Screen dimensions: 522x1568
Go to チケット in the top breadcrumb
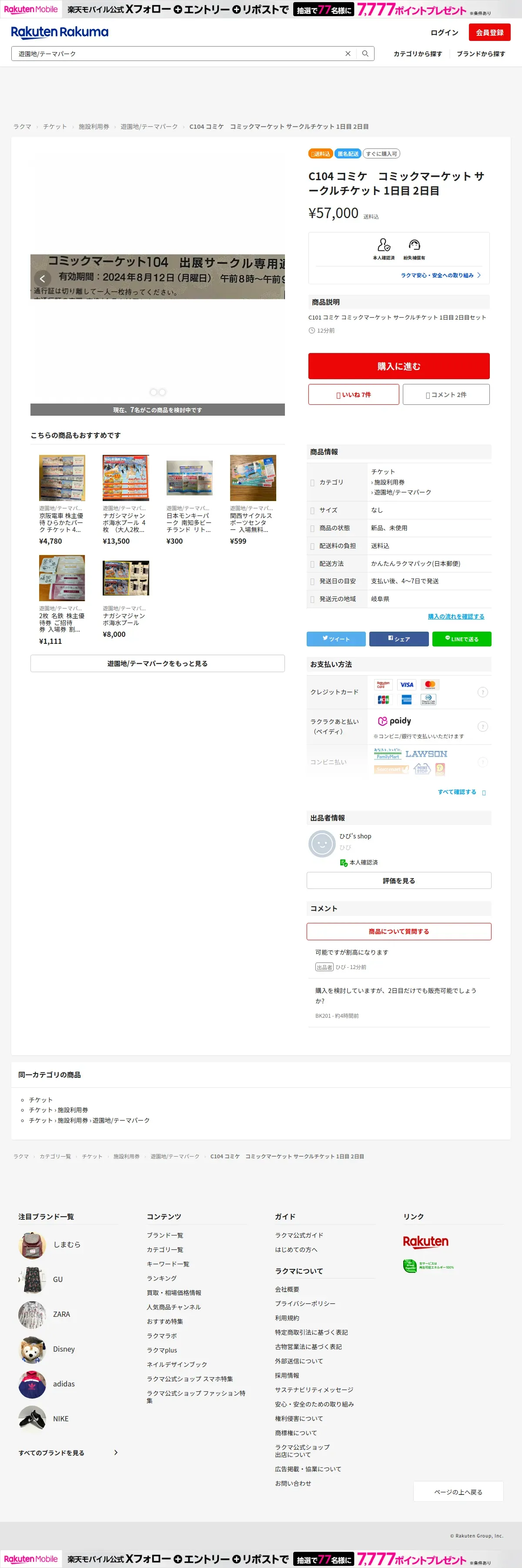[x=55, y=127]
